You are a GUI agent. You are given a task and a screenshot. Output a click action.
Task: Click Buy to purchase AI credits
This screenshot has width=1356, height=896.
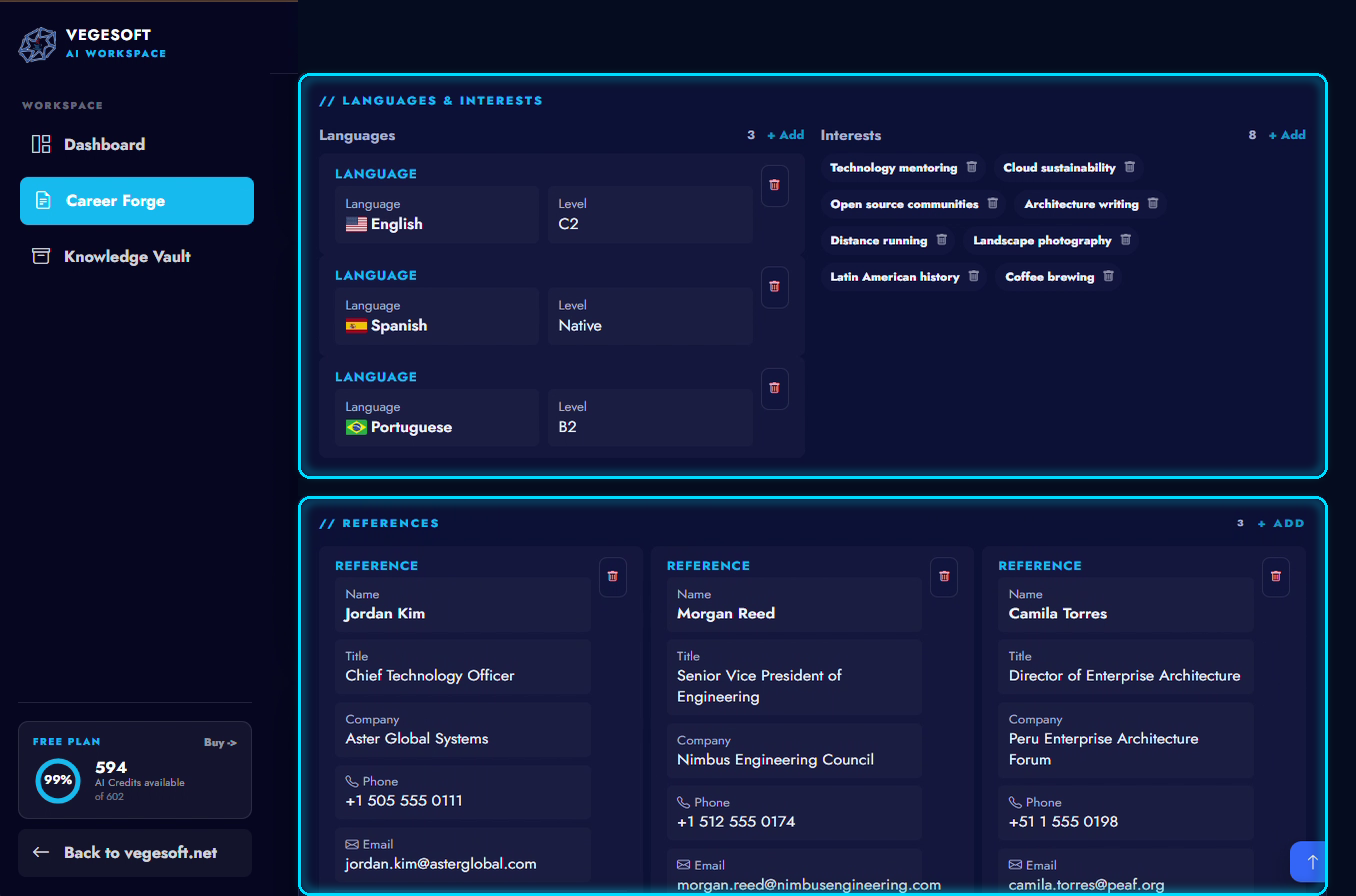click(220, 743)
